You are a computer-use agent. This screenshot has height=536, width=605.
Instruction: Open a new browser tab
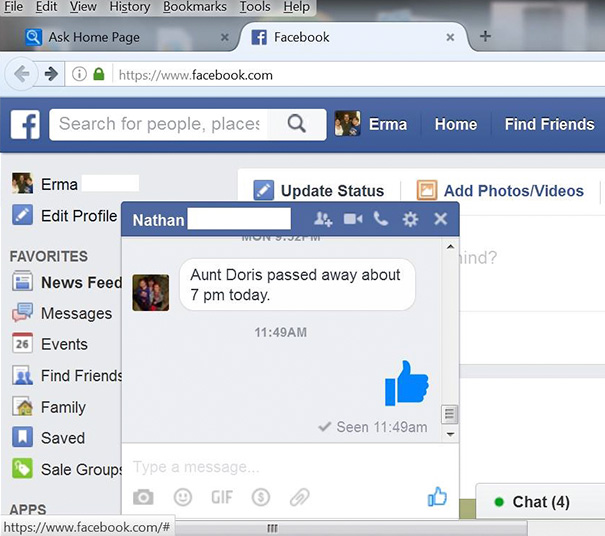[485, 37]
